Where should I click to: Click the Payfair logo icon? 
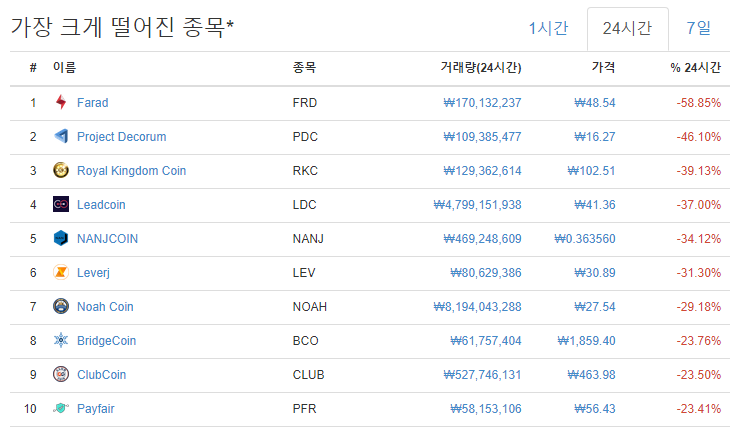click(61, 408)
